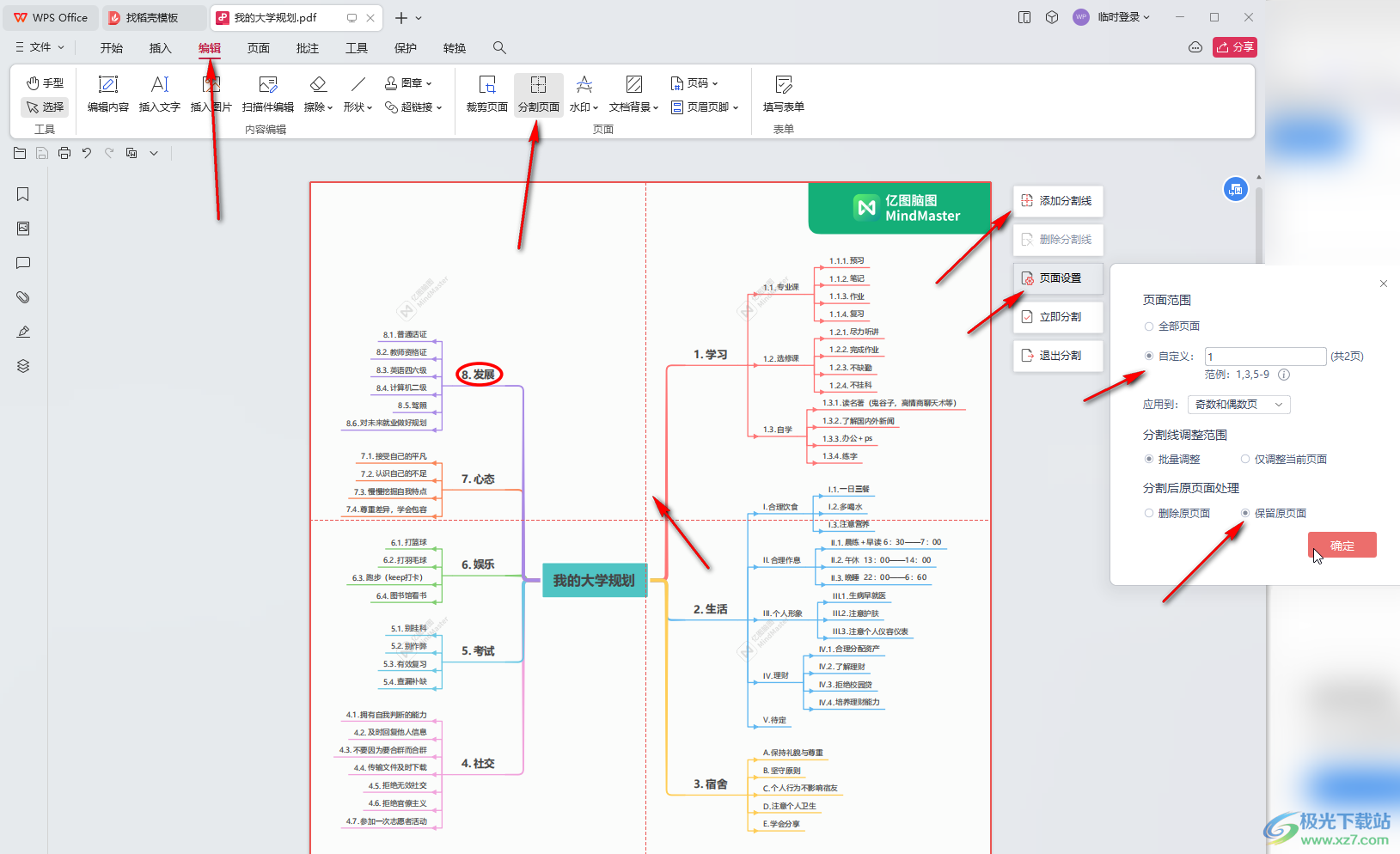Screen dimensions: 1400x854
Task: Open the layers sidebar panel
Action: tap(23, 366)
